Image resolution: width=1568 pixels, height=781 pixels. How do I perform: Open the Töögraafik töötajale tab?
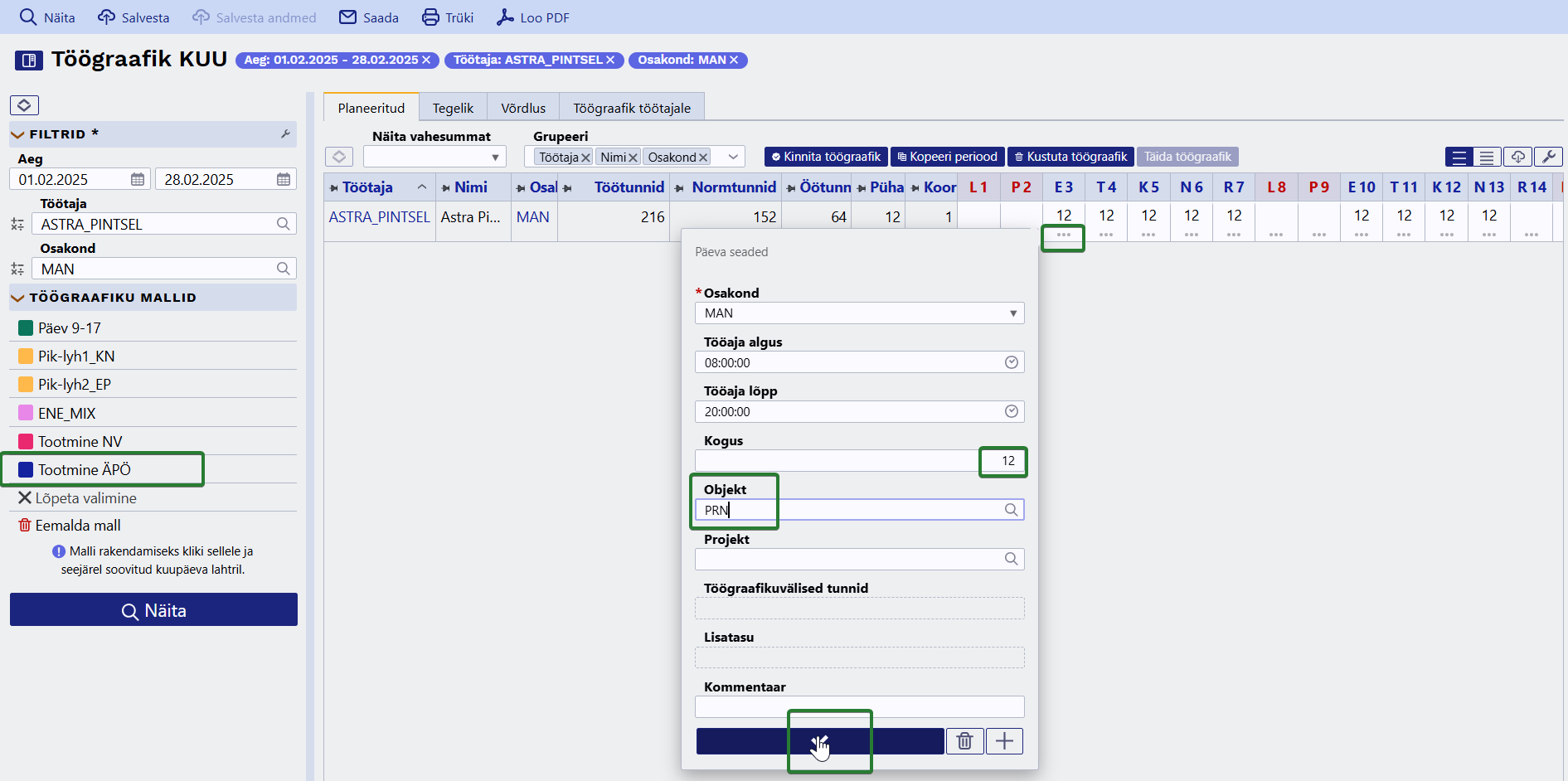(x=632, y=108)
